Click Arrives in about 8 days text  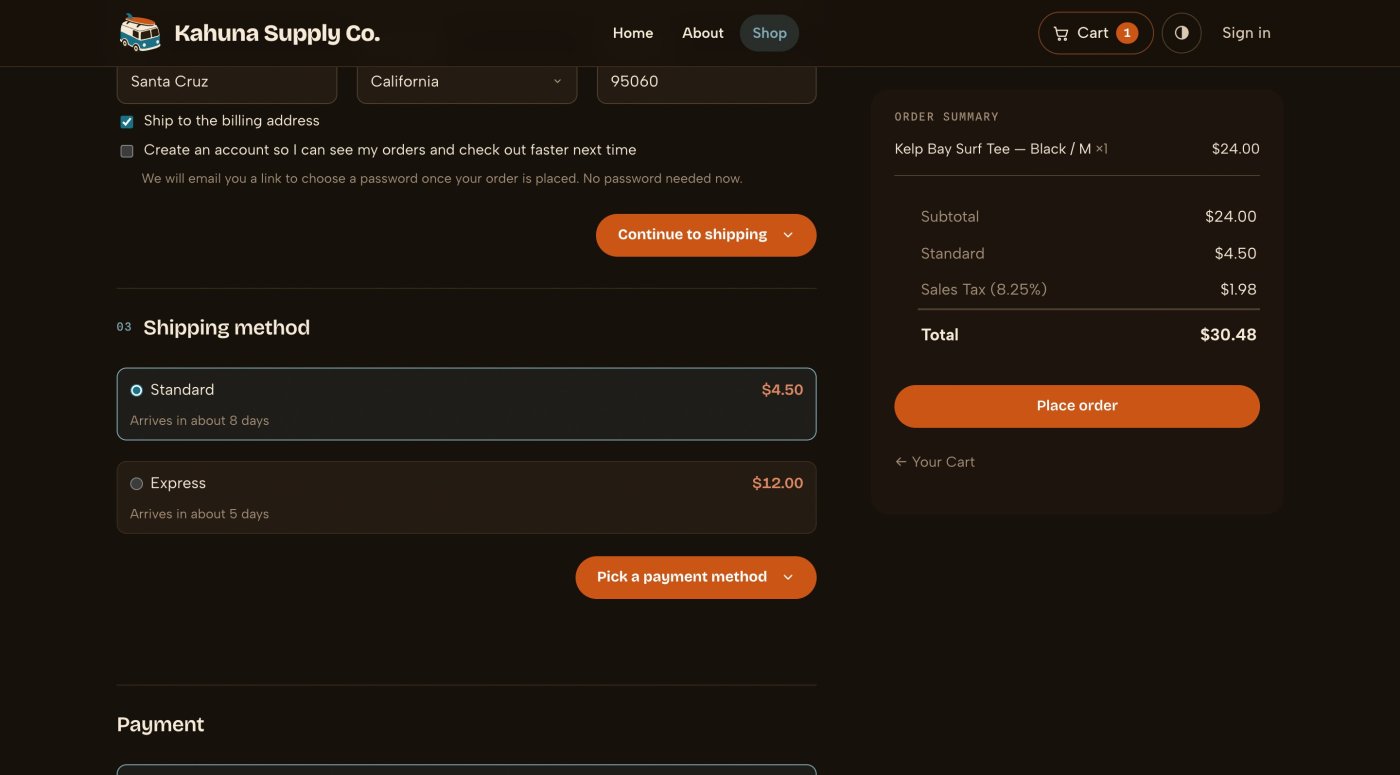[199, 421]
